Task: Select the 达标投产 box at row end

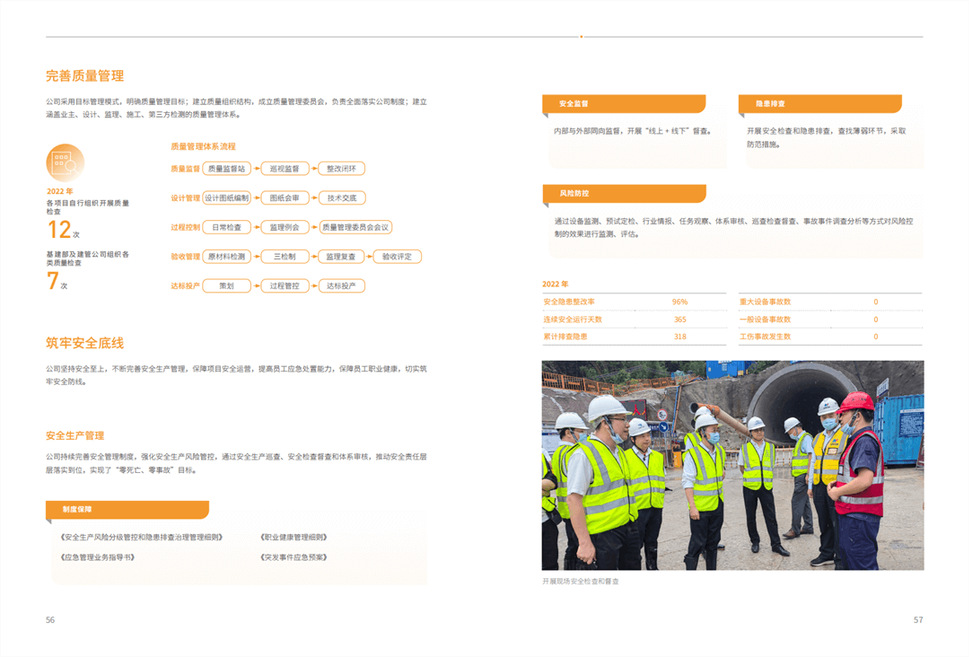Action: tap(340, 286)
